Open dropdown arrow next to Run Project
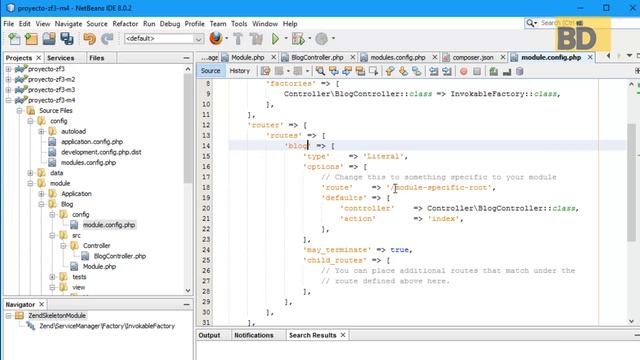This screenshot has width=640, height=360. tap(286, 39)
